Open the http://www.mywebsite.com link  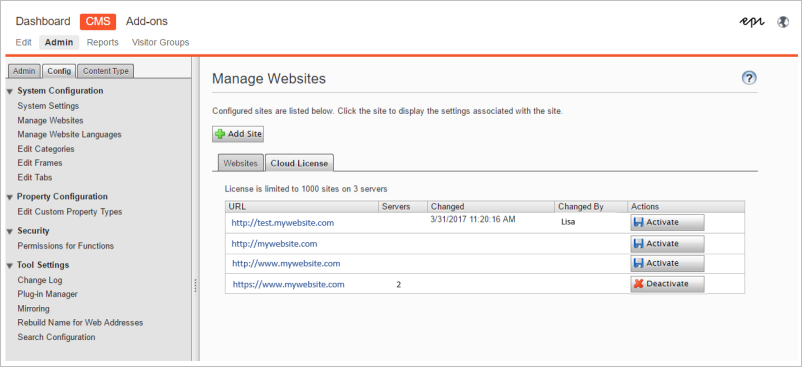coord(286,264)
